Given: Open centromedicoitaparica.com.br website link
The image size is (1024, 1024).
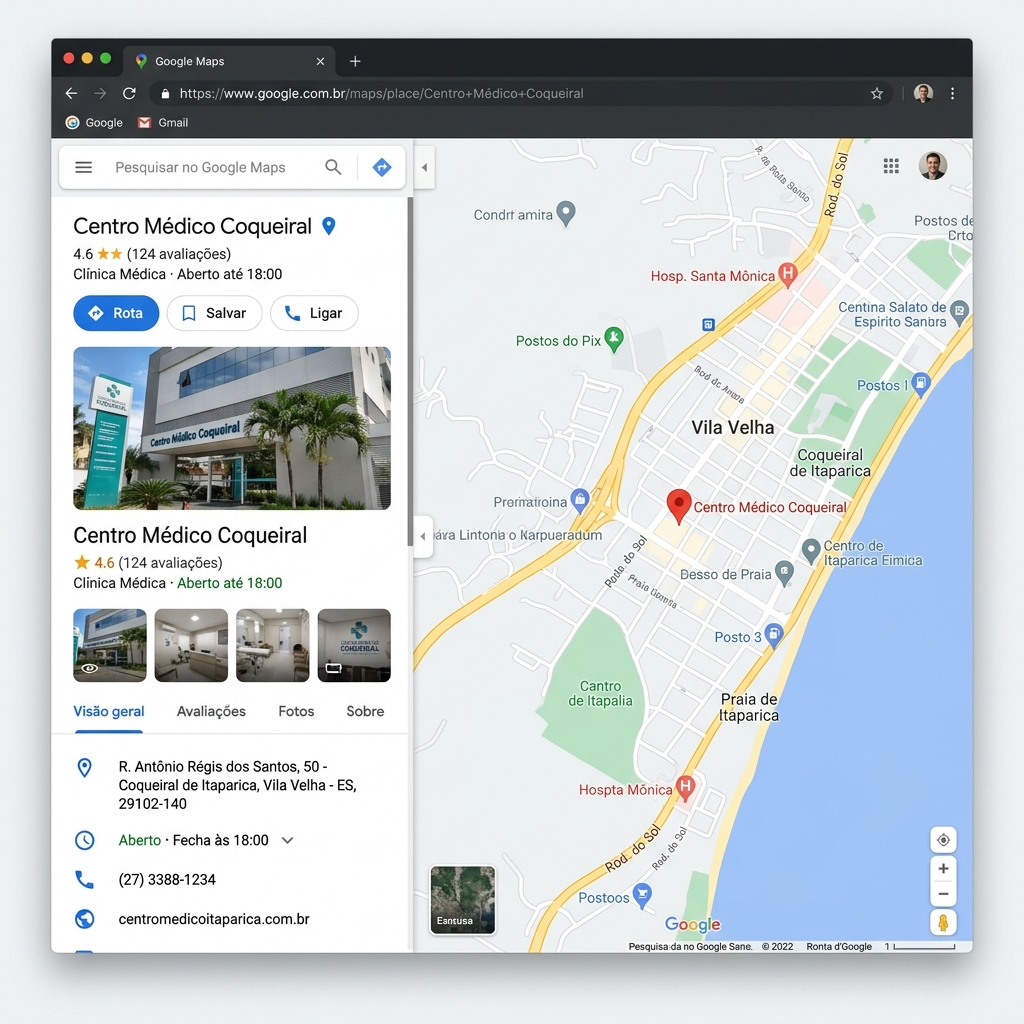Looking at the screenshot, I should (x=214, y=919).
